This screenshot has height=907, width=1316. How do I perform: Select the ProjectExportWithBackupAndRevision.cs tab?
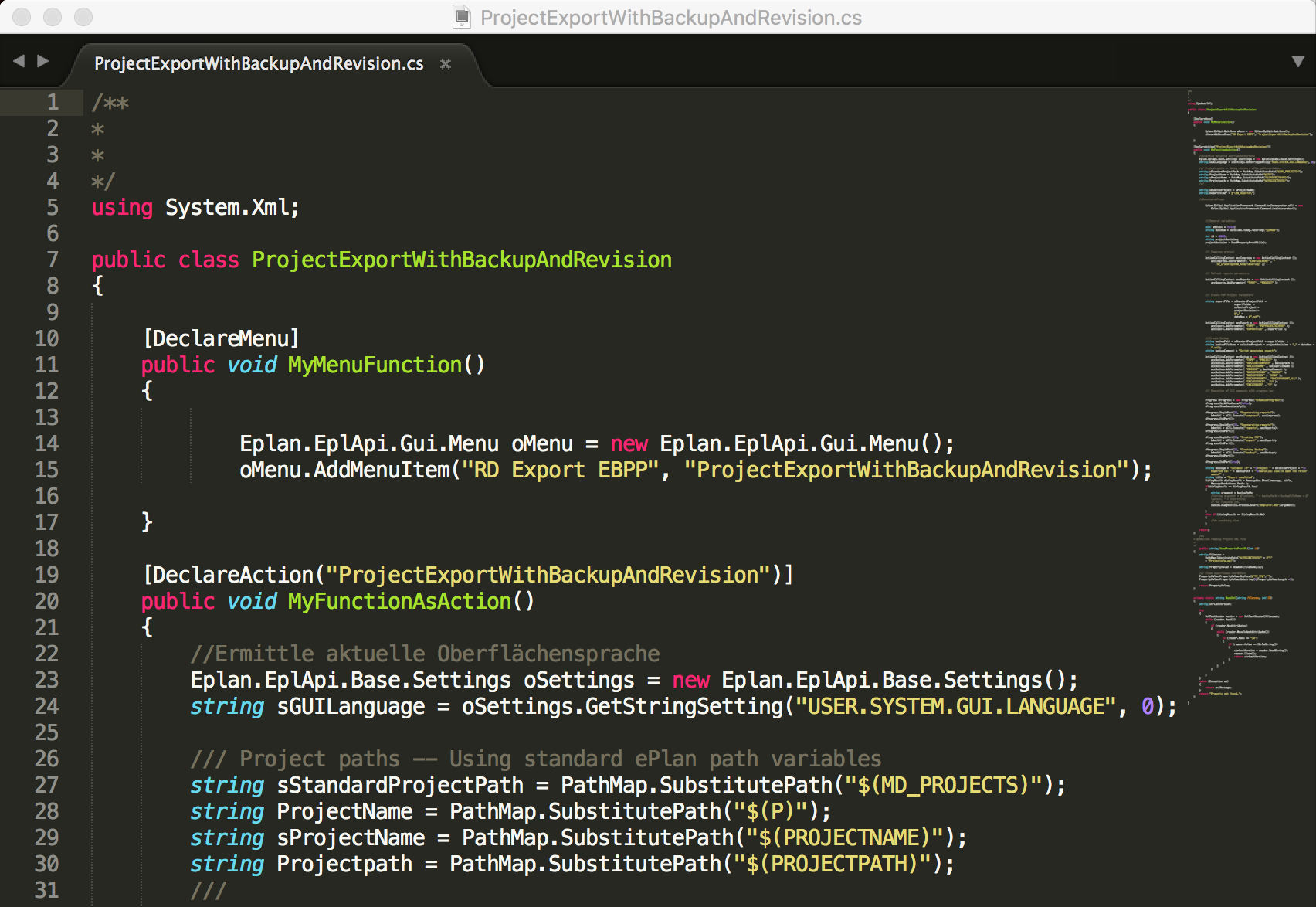(259, 64)
